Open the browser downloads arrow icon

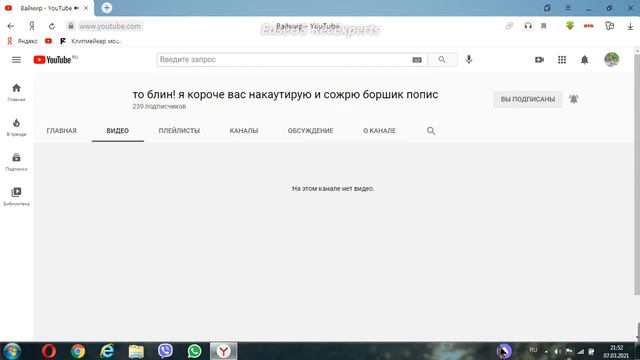630,26
